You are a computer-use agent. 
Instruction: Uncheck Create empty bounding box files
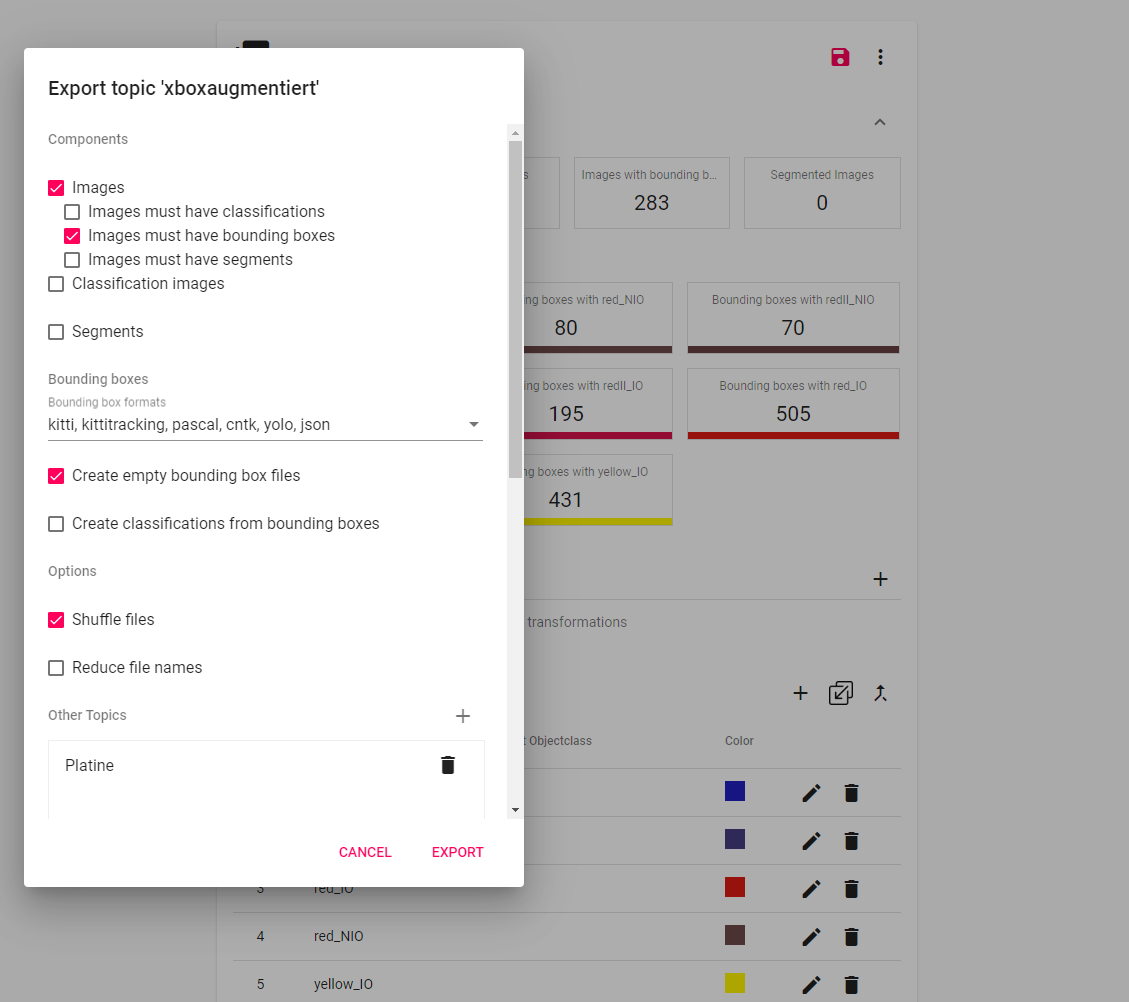point(56,476)
